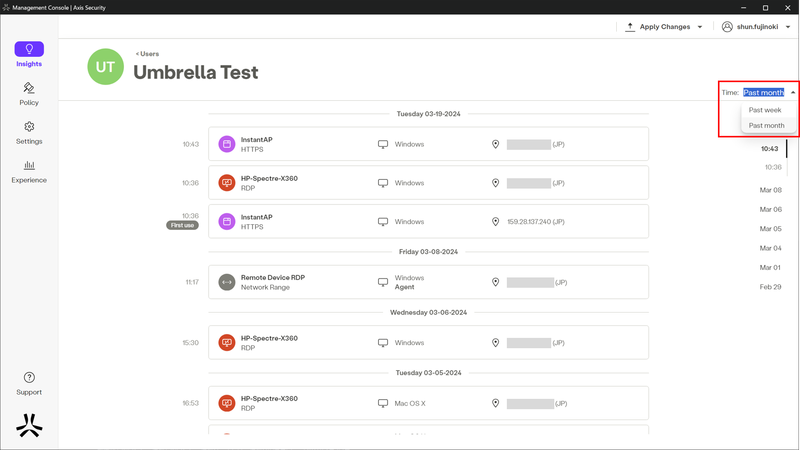800x450 pixels.
Task: Open Settings gear in sidebar
Action: (29, 127)
